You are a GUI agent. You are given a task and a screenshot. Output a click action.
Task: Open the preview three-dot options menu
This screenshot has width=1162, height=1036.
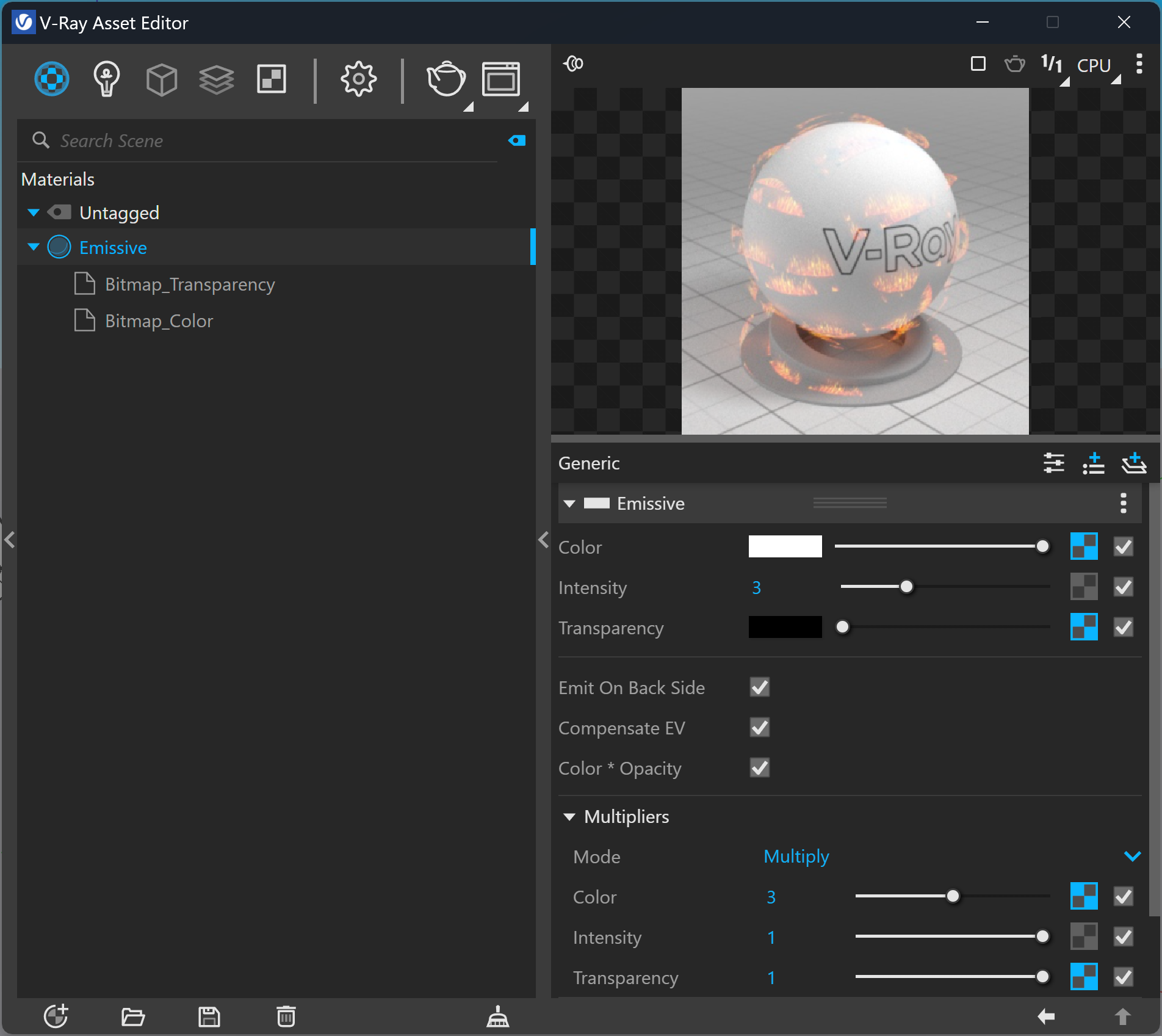(x=1139, y=63)
